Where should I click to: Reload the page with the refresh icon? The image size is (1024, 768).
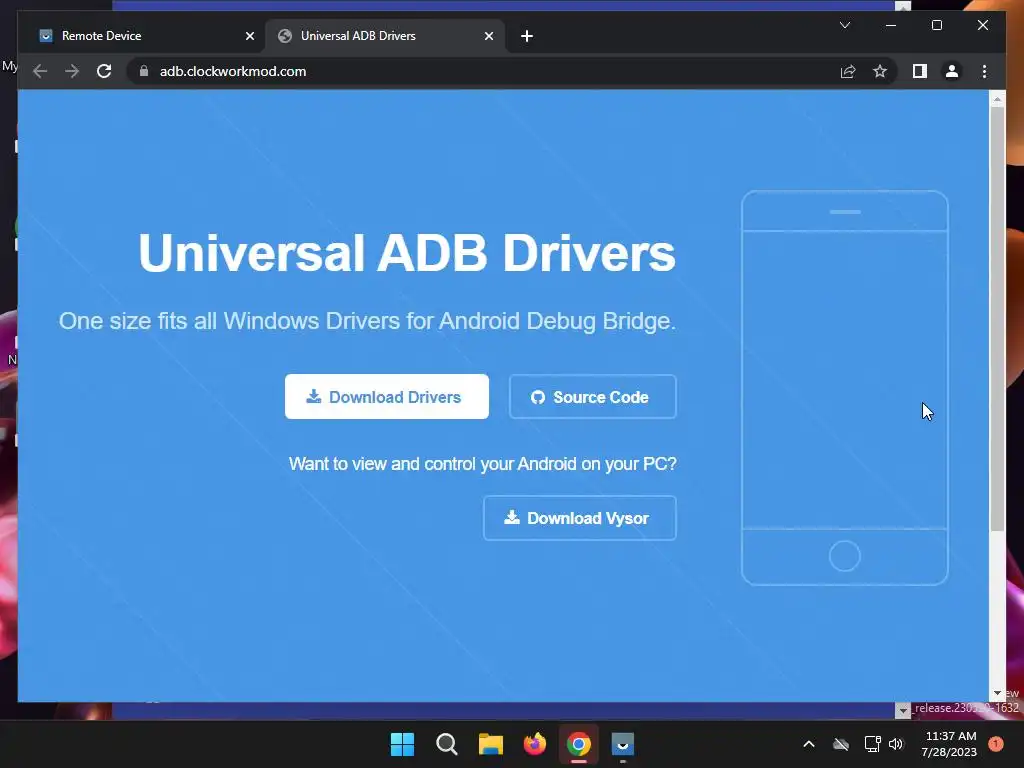[x=104, y=71]
